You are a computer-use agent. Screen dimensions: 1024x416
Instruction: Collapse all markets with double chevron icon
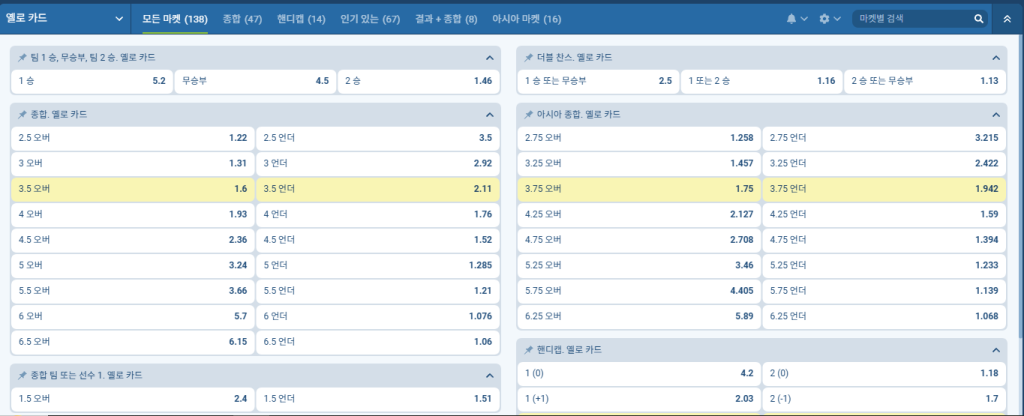(1007, 19)
